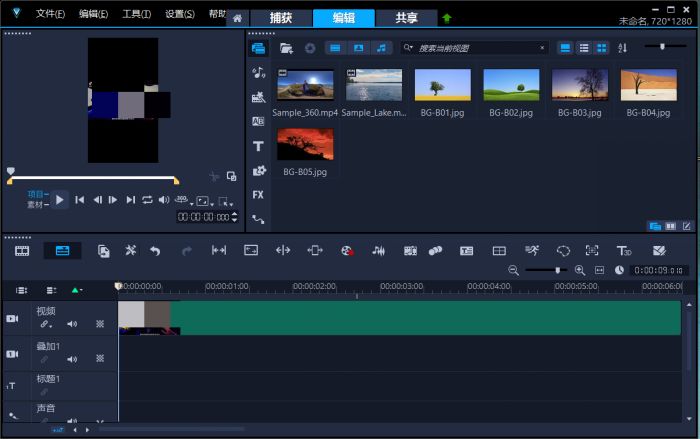Switch to the 捕获 tab
The image size is (700, 439).
click(x=281, y=18)
